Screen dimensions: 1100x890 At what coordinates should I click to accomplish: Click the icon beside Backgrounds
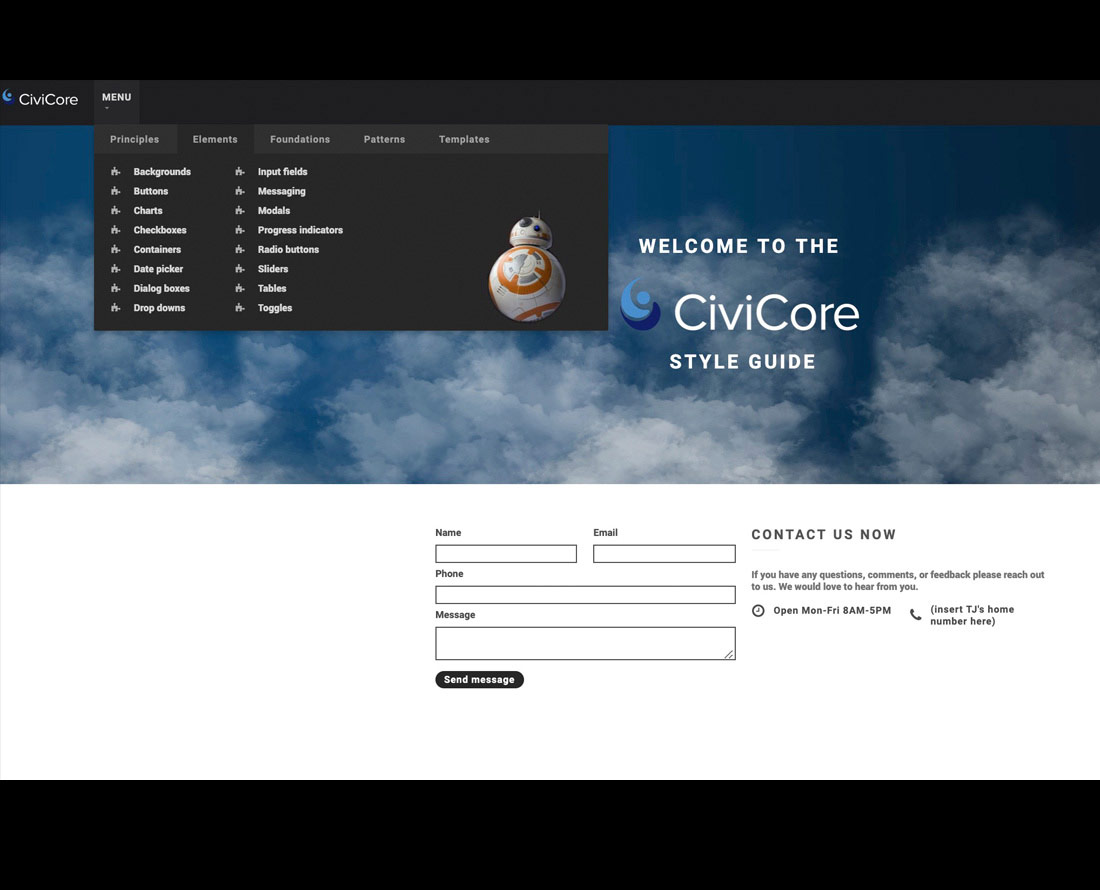click(x=116, y=172)
